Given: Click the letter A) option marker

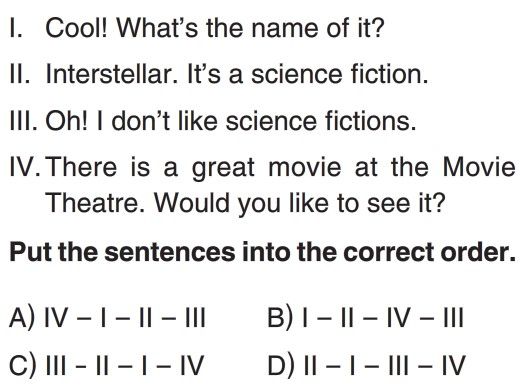Looking at the screenshot, I should [22, 317].
